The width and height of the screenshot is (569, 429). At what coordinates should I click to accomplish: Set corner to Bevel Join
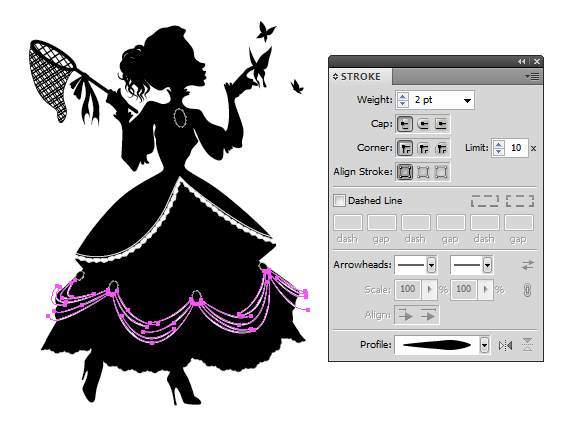(441, 148)
